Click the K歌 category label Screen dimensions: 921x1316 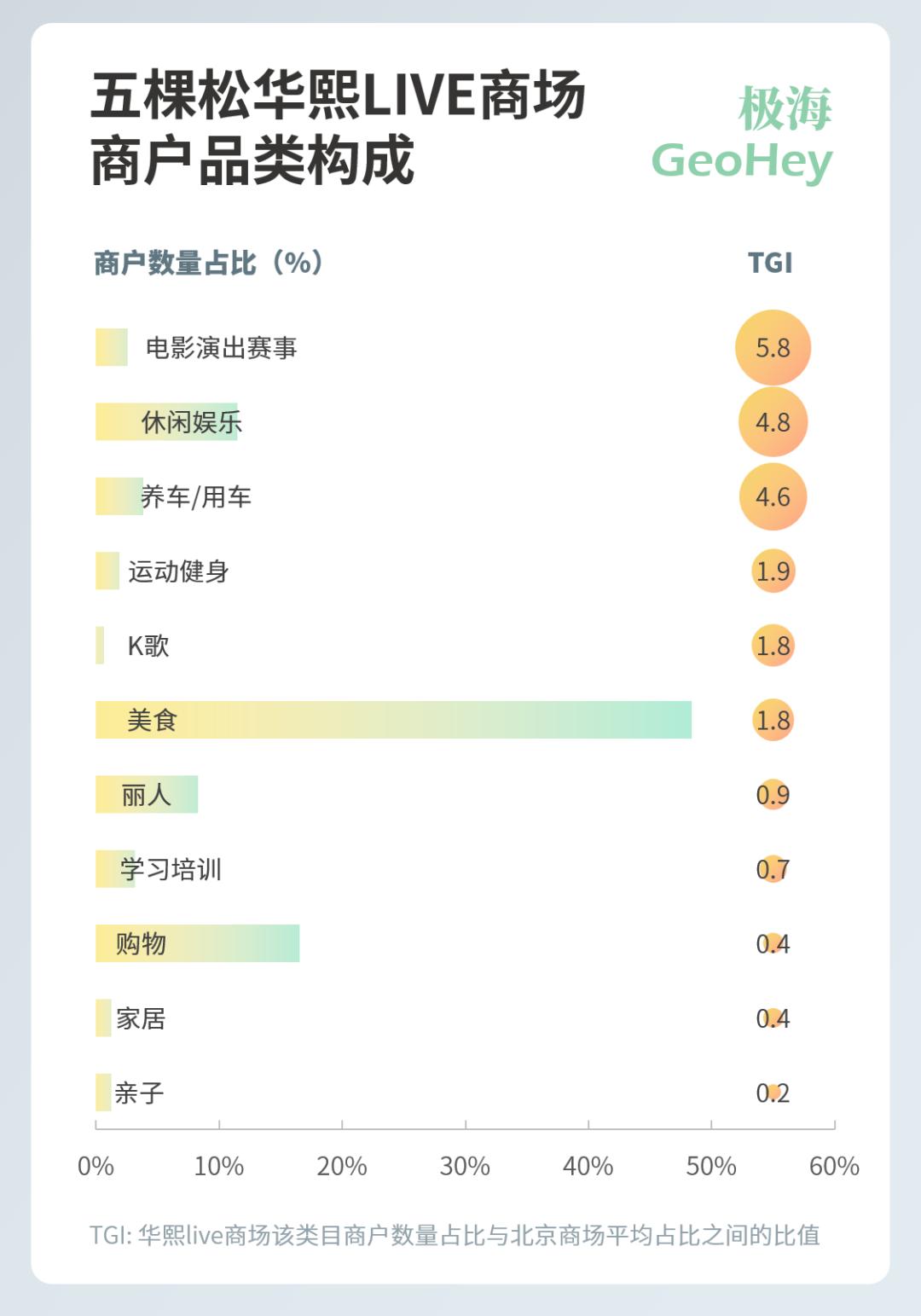[x=148, y=646]
